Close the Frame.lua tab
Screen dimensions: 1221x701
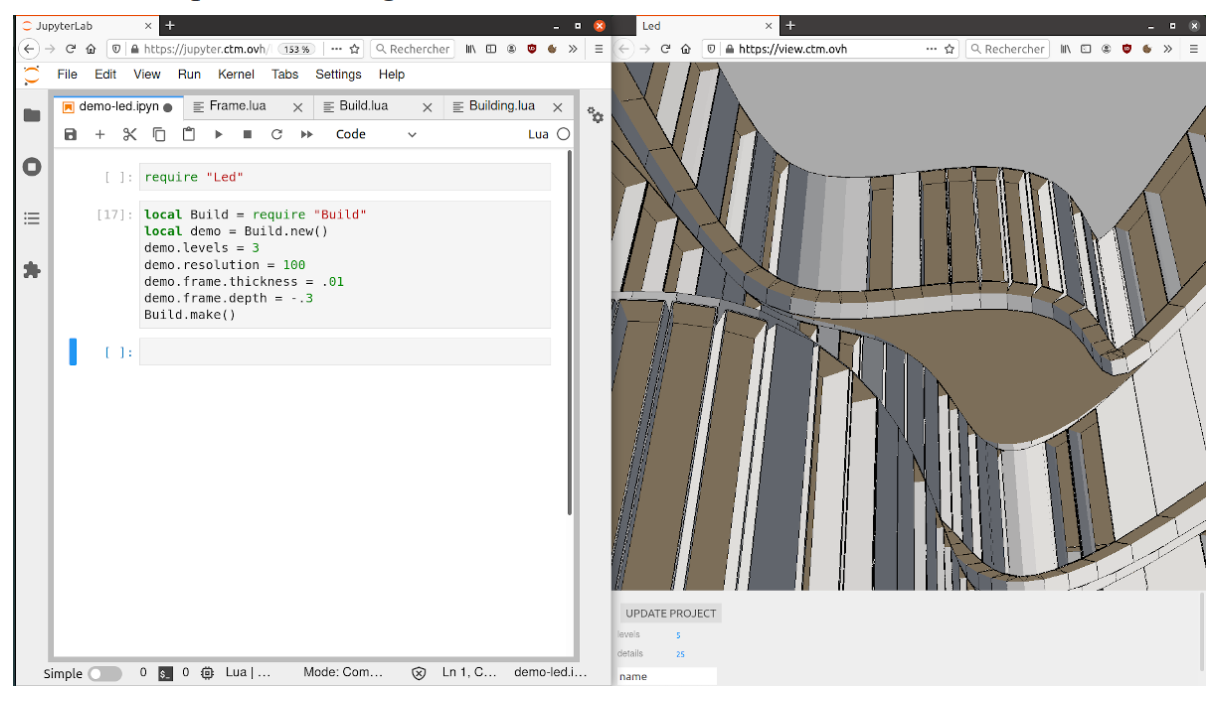pyautogui.click(x=297, y=107)
